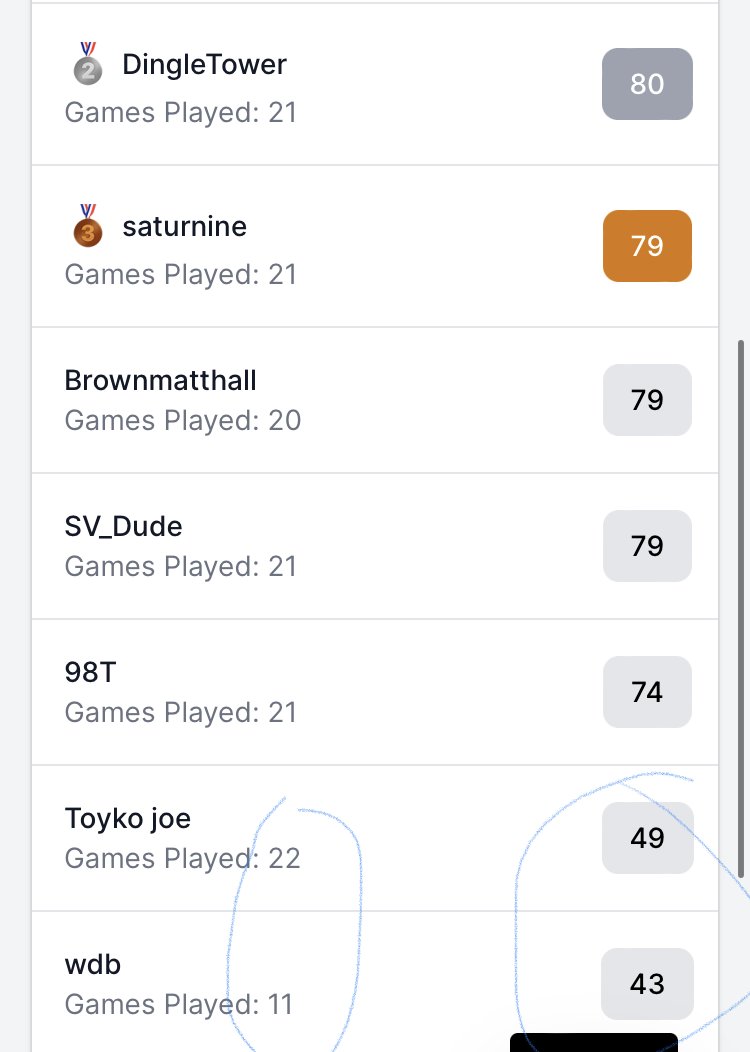The width and height of the screenshot is (750, 1052).
Task: Click the orange 79 score badge for saturnine
Action: click(x=647, y=246)
